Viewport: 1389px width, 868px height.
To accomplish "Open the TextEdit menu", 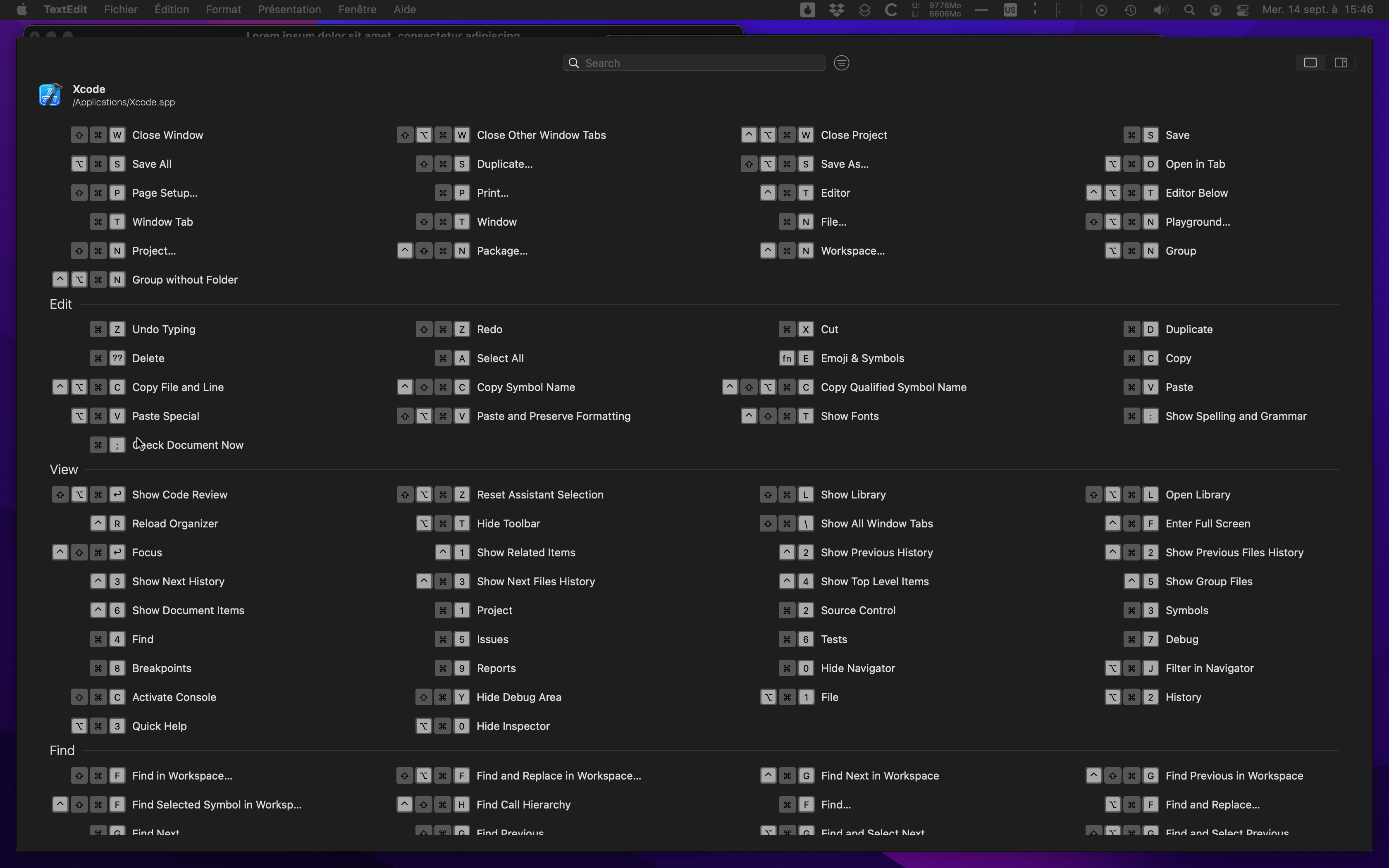I will click(x=65, y=10).
